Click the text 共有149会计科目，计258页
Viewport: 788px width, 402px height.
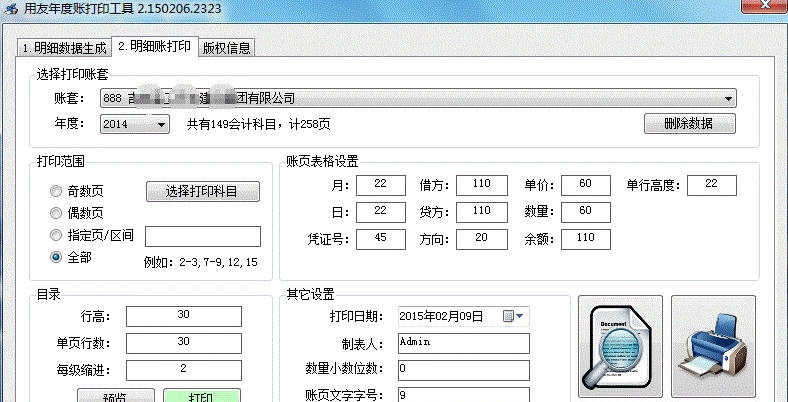[x=258, y=124]
